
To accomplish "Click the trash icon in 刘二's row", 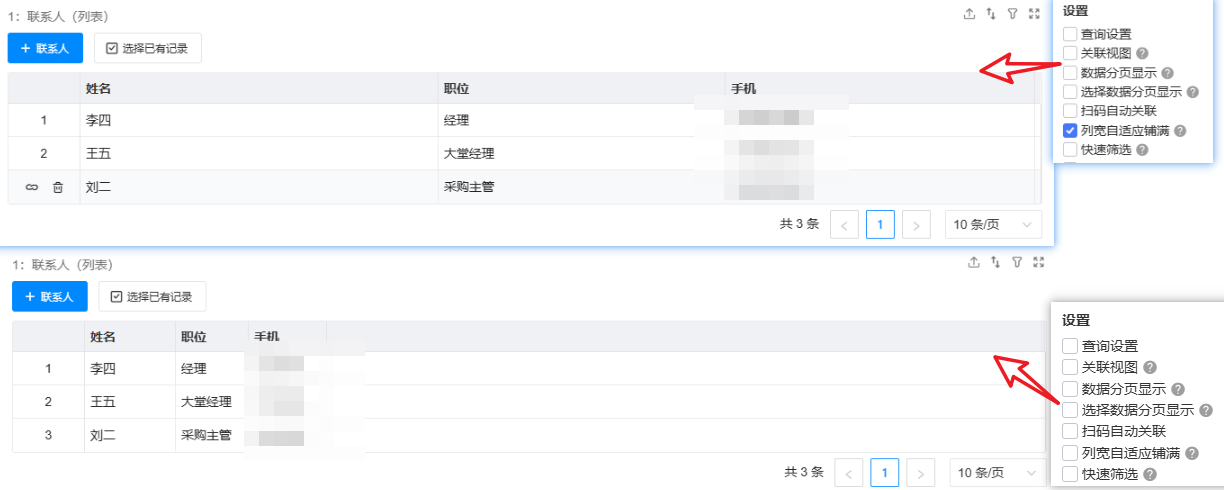I will pyautogui.click(x=58, y=187).
